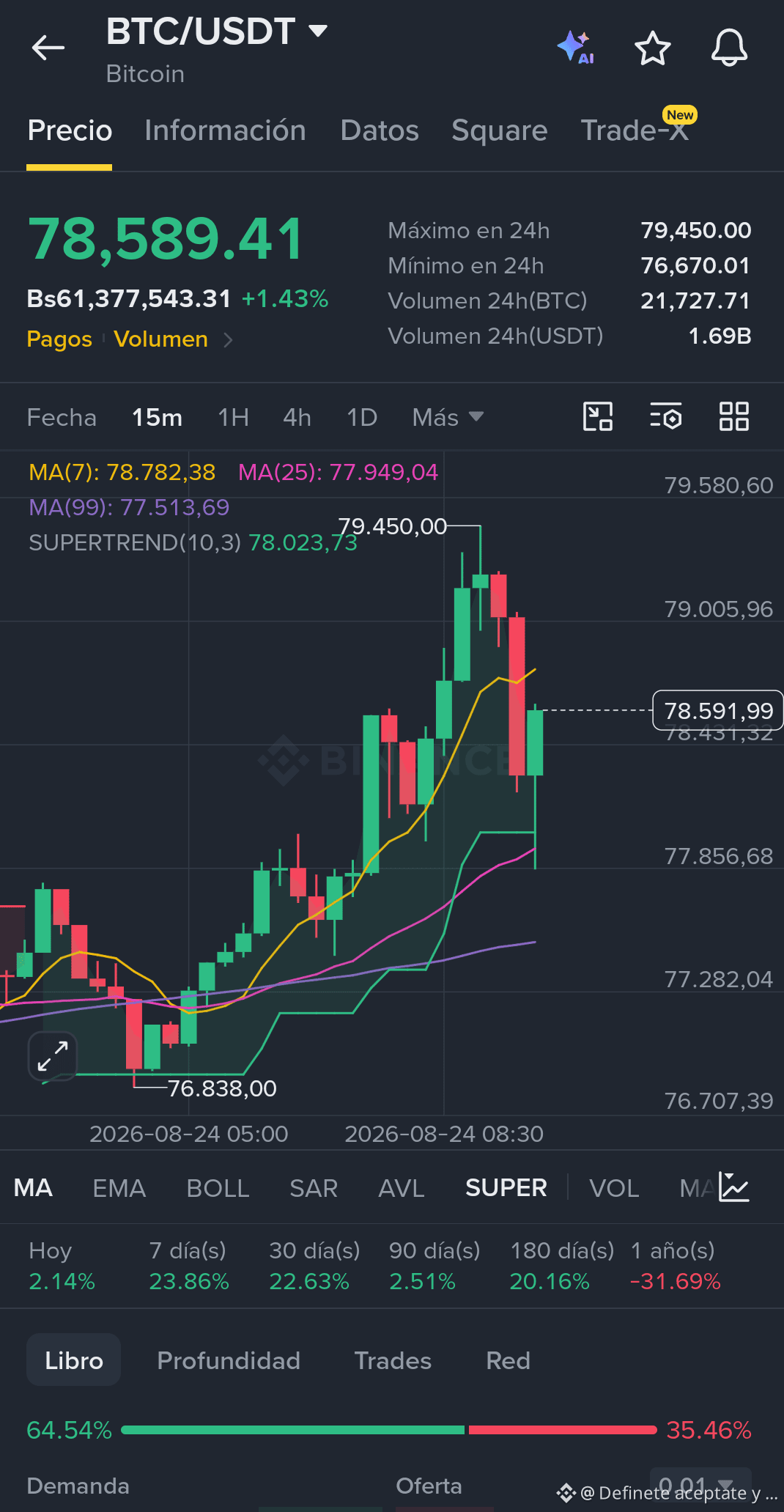Select the Trades view

[393, 1360]
